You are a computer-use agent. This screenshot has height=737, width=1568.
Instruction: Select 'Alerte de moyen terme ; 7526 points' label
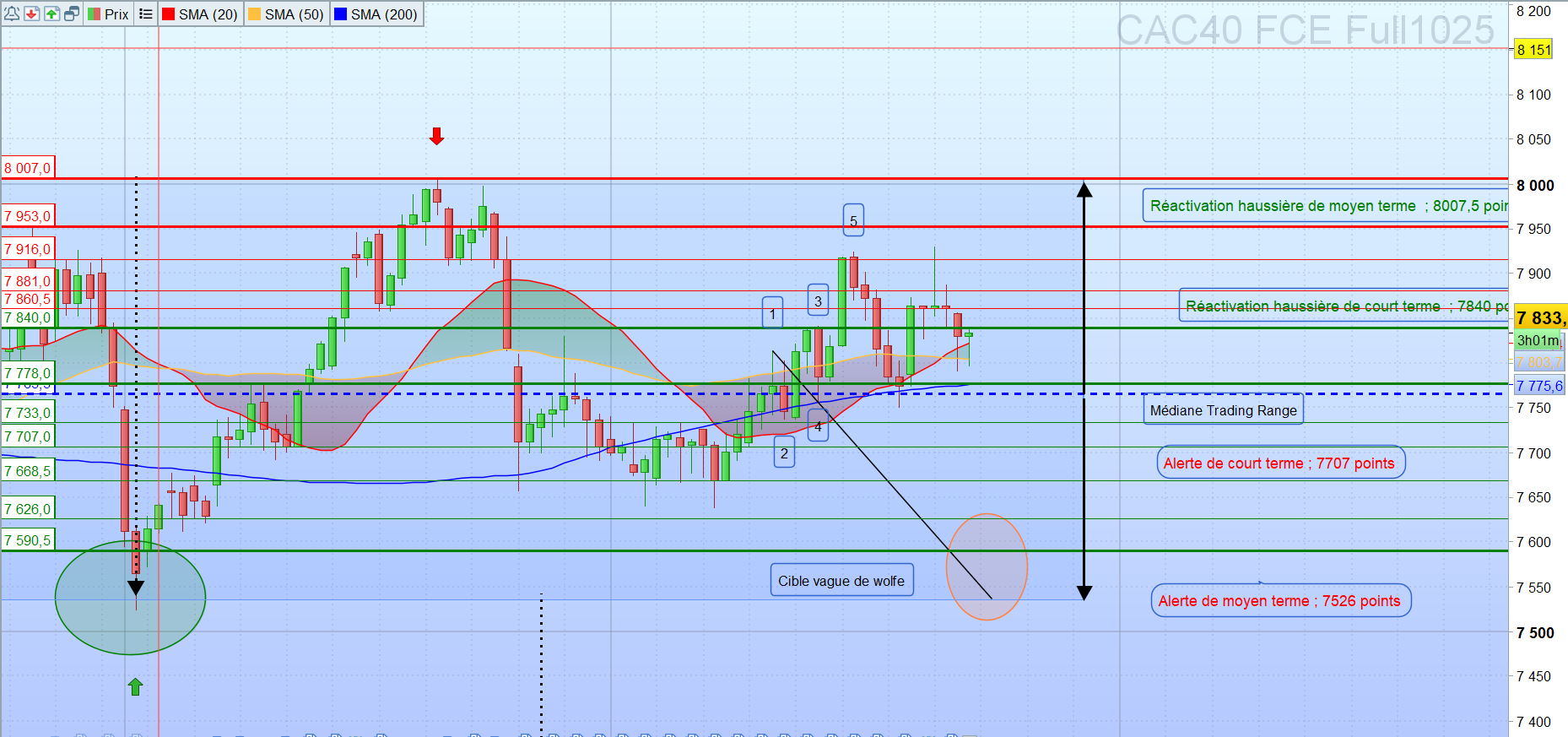[x=1279, y=600]
